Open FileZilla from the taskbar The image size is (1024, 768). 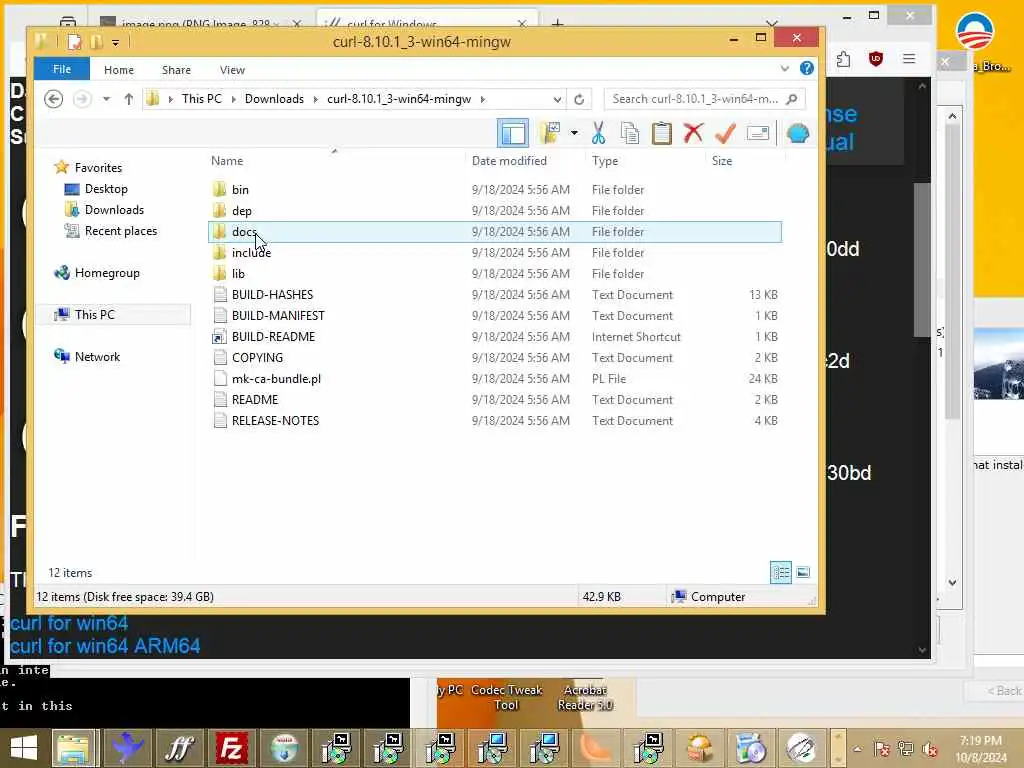click(231, 748)
